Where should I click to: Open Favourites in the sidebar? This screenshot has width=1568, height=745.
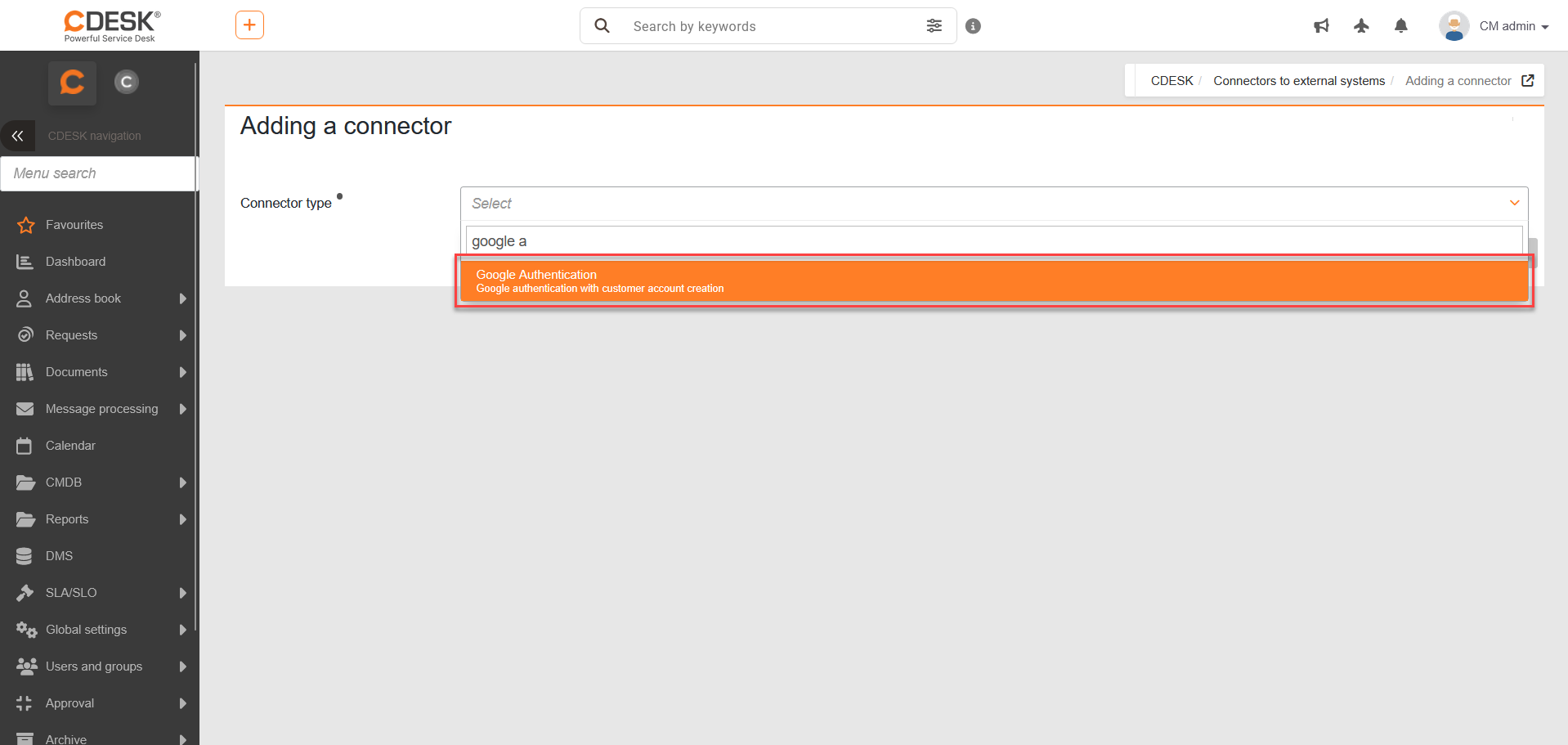tap(74, 225)
